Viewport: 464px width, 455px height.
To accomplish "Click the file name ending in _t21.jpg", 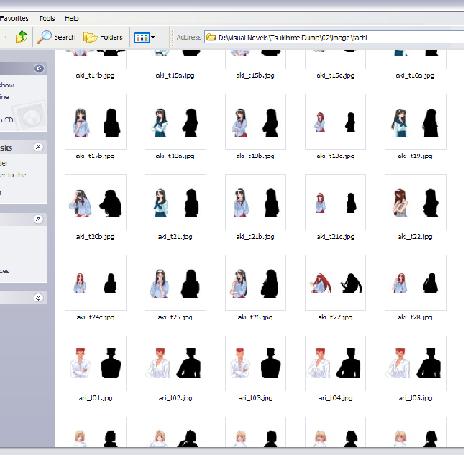I will click(175, 236).
